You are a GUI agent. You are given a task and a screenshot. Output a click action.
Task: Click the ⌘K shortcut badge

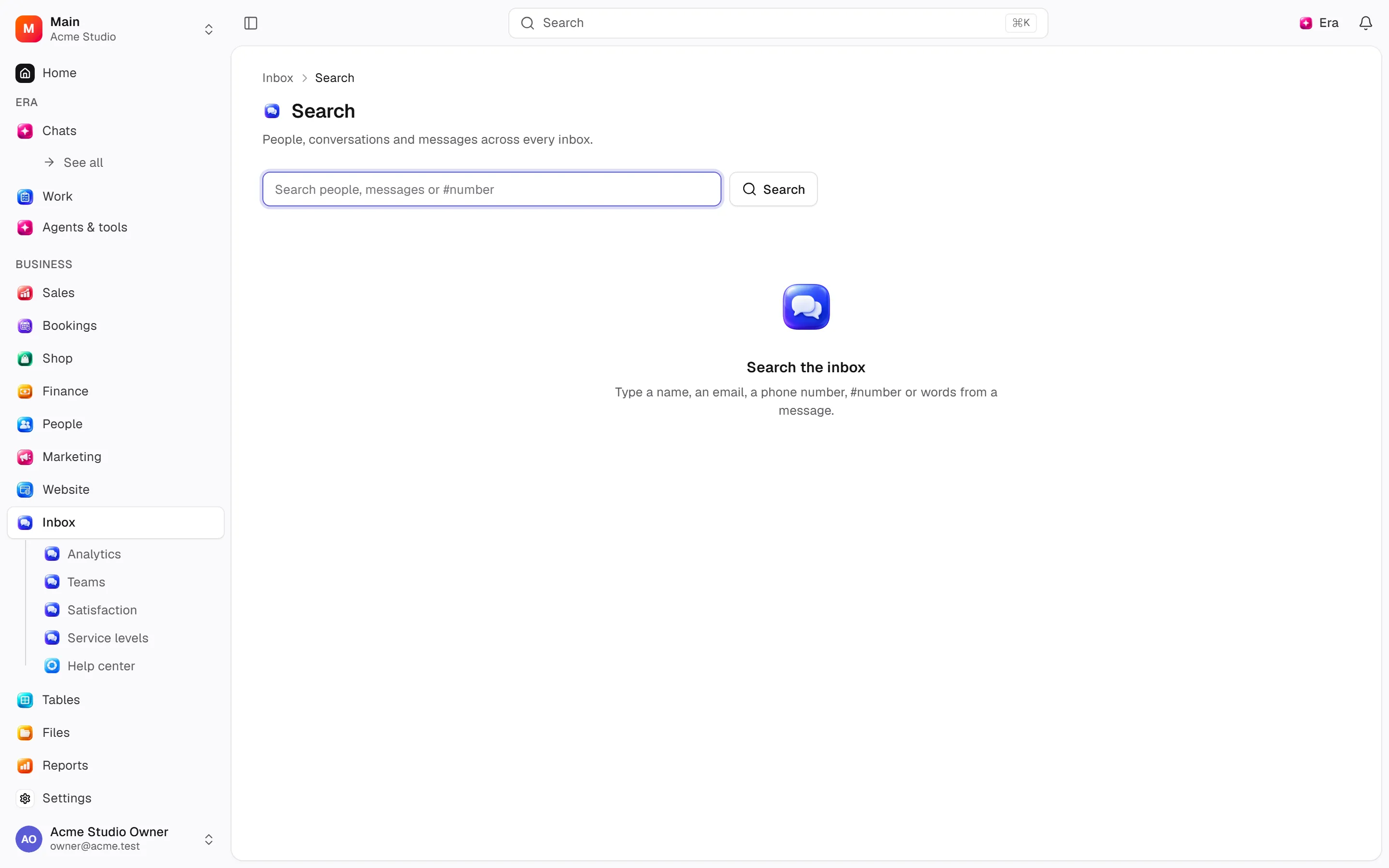pos(1021,23)
